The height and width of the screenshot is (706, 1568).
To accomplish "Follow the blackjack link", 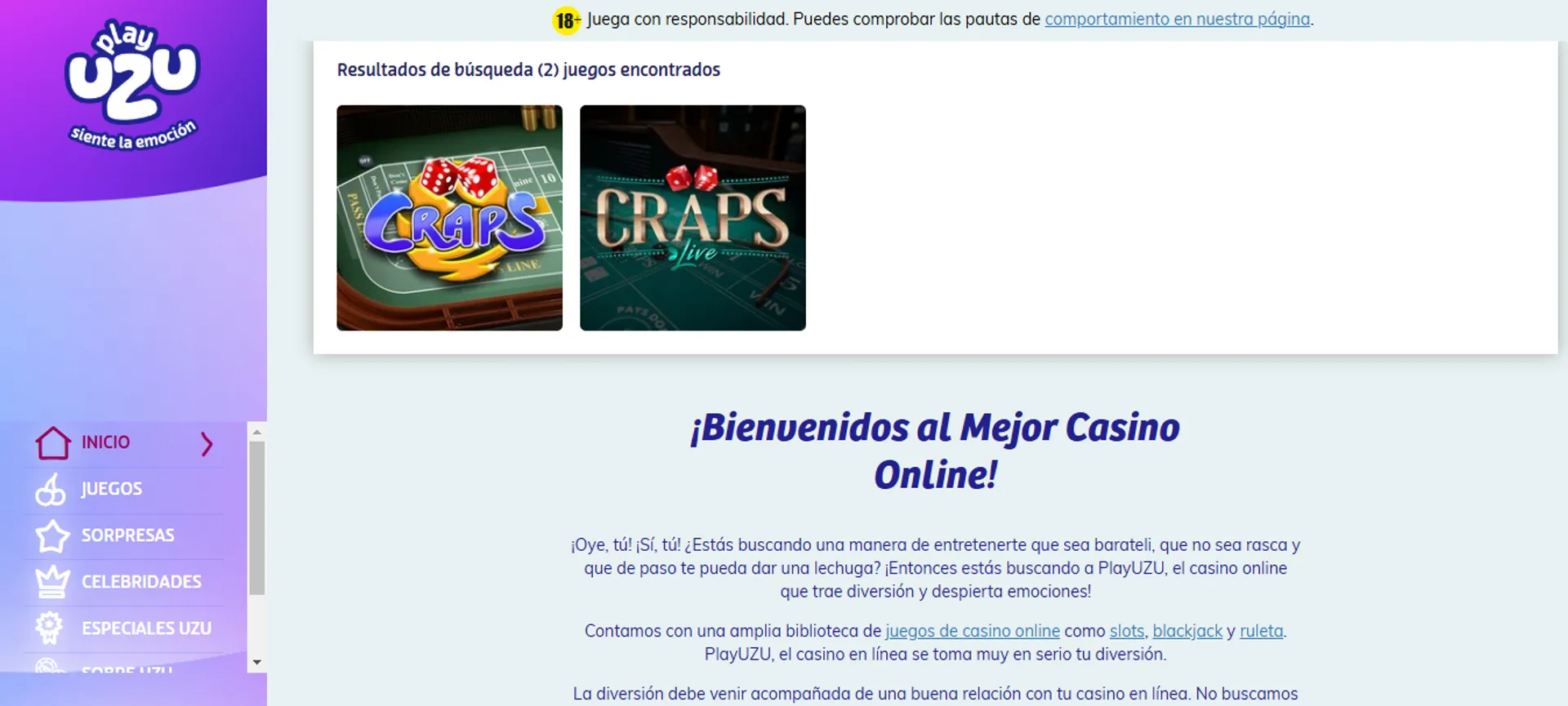I will tap(1187, 631).
